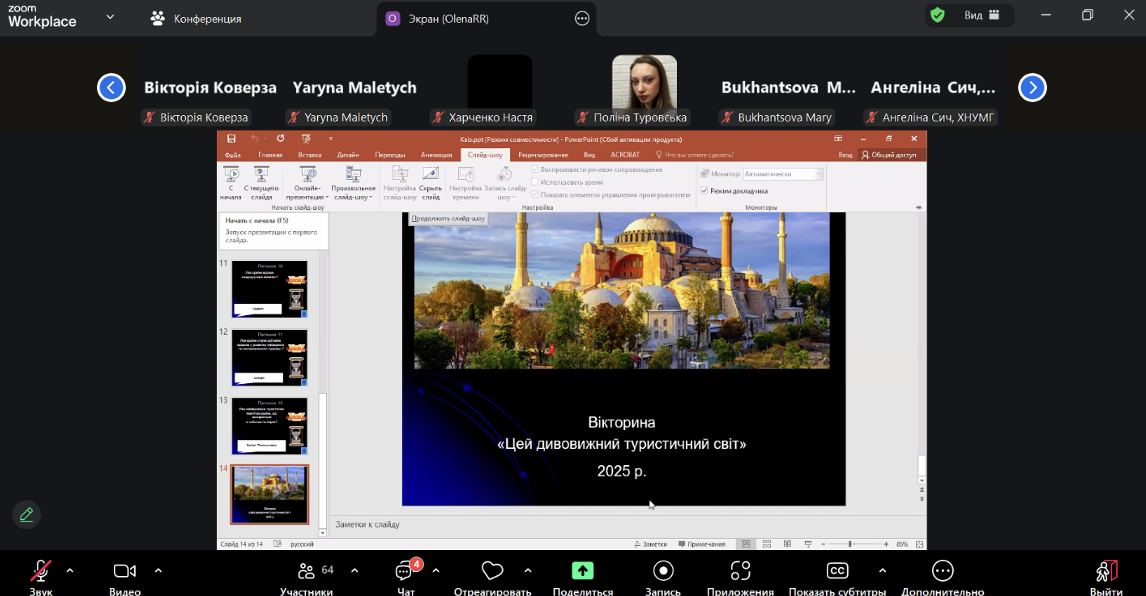
Task: Open the Участники participants panel
Action: click(306, 571)
